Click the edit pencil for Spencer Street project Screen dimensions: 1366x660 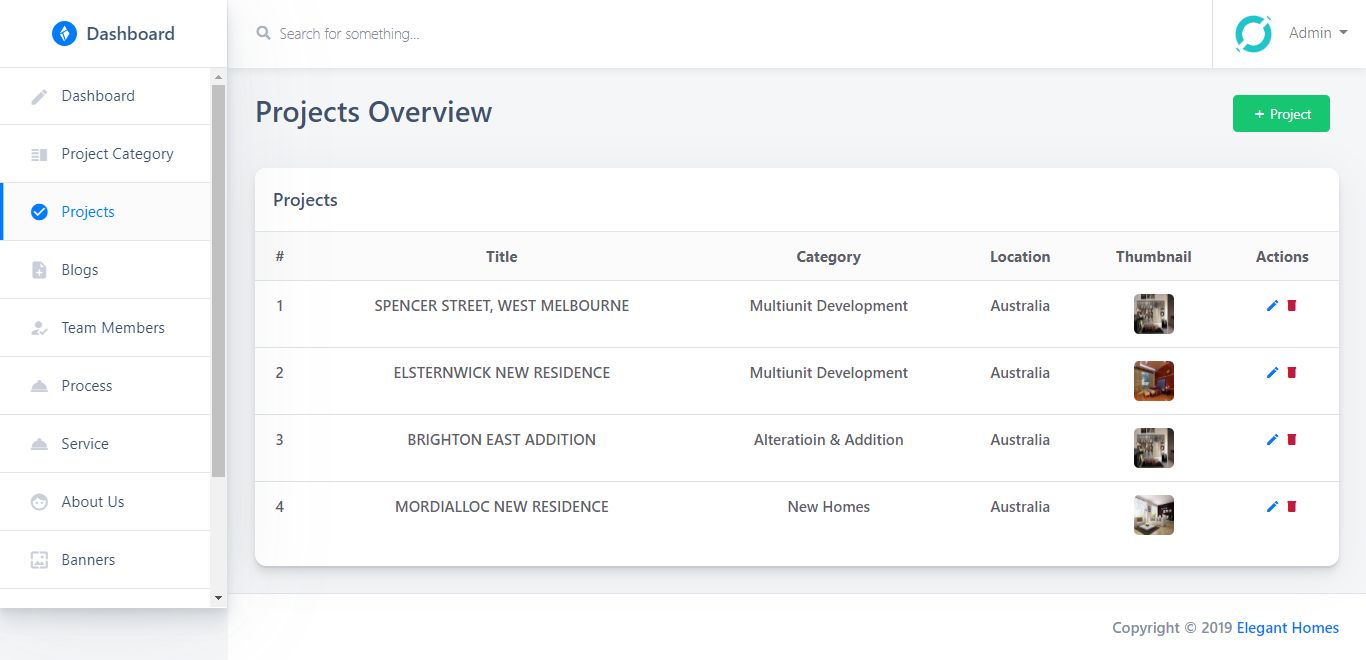[x=1272, y=306]
